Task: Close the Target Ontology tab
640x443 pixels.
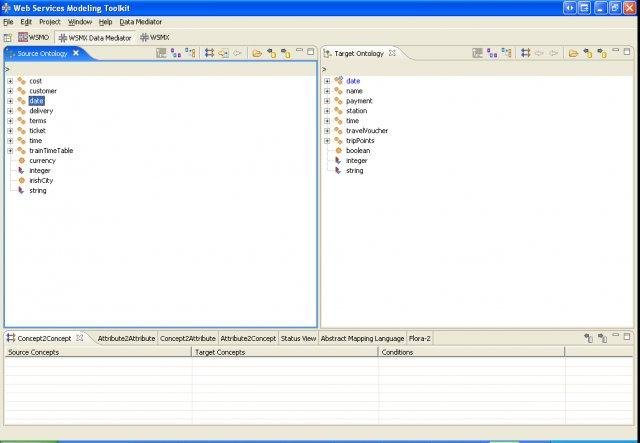Action: [x=392, y=53]
